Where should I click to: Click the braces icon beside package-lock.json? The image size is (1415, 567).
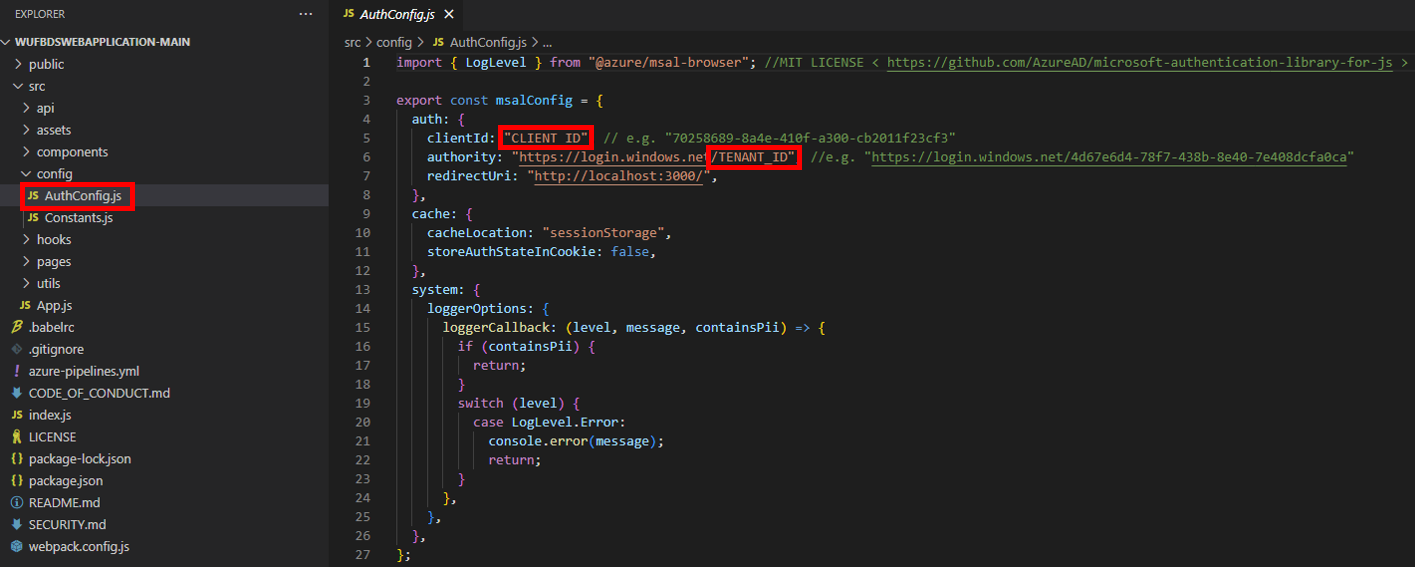tap(17, 459)
